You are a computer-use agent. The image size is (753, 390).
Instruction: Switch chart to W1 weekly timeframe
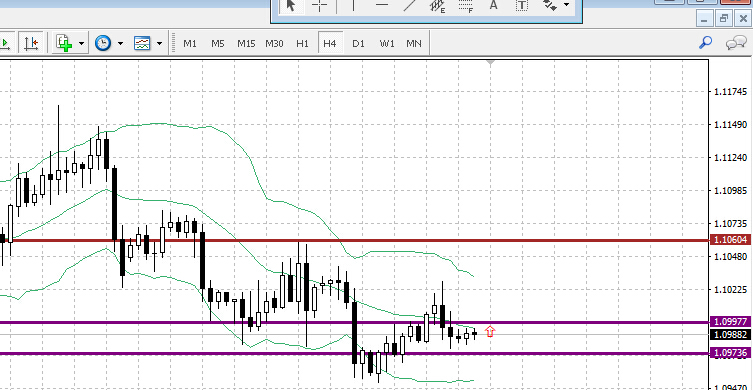tap(387, 44)
